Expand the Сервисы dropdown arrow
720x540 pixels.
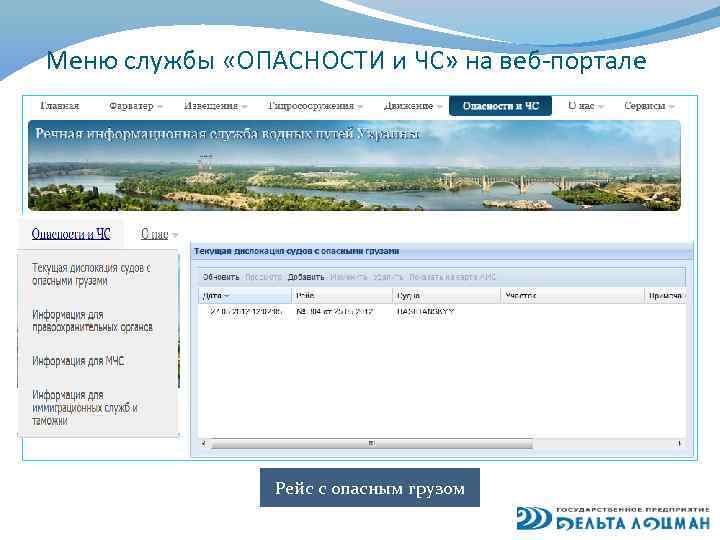671,107
